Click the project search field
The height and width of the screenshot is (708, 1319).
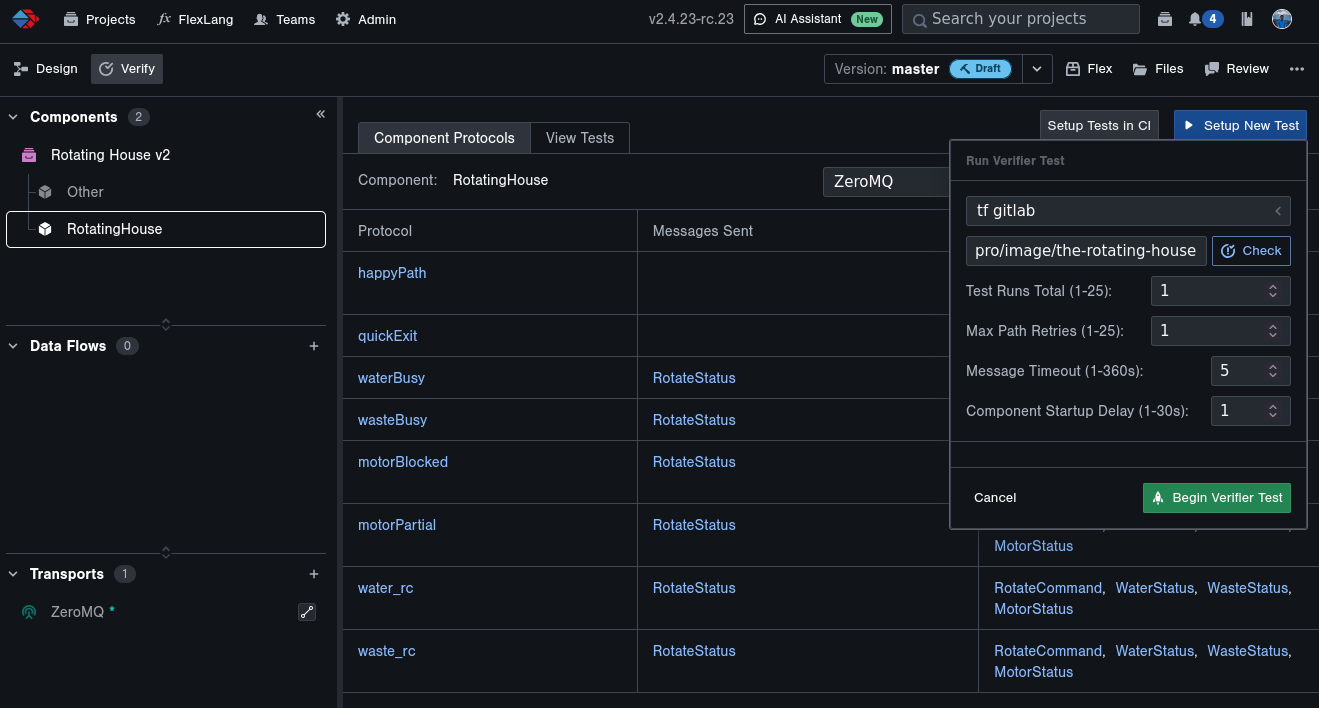(x=1020, y=19)
